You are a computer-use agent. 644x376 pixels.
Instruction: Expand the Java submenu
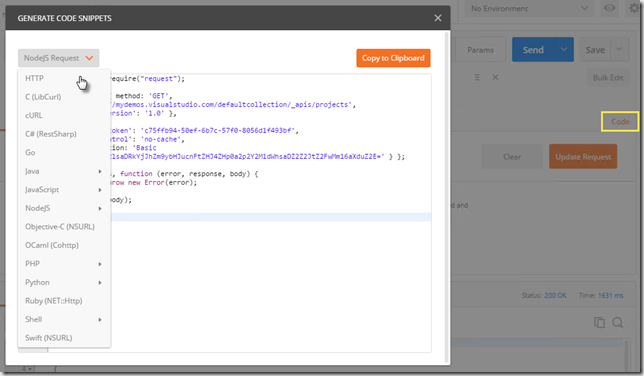64,171
